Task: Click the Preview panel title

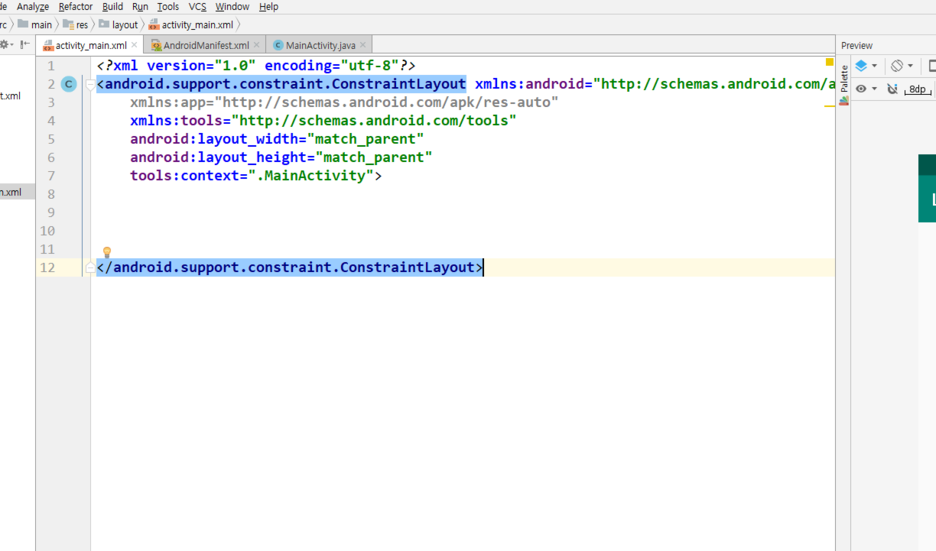Action: point(857,45)
